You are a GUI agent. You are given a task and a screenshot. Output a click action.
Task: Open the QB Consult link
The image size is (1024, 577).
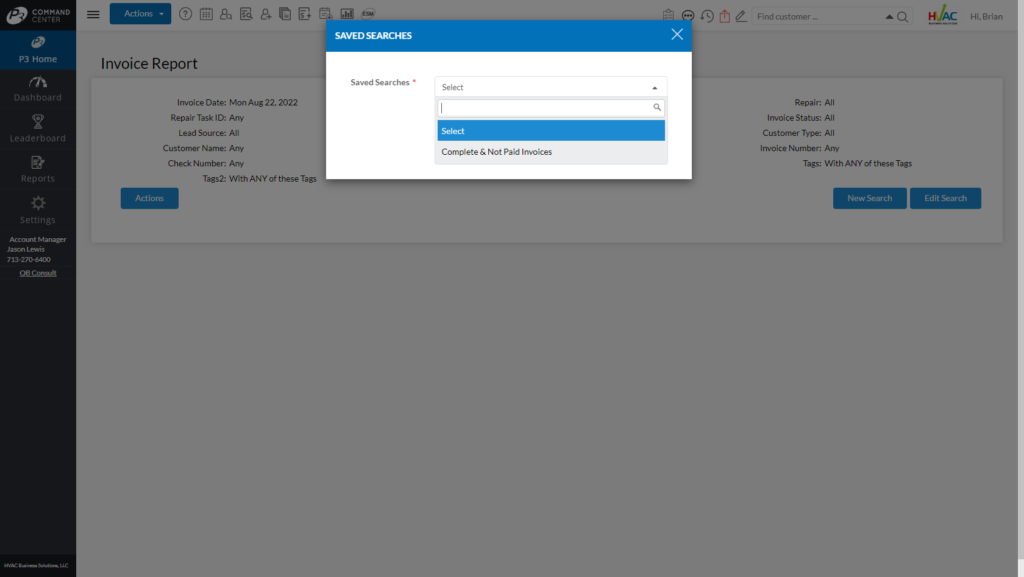coord(38,273)
